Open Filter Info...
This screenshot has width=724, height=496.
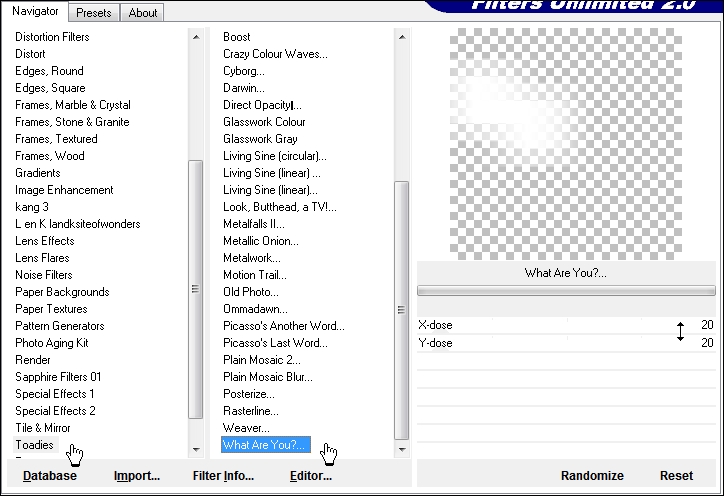click(x=223, y=476)
